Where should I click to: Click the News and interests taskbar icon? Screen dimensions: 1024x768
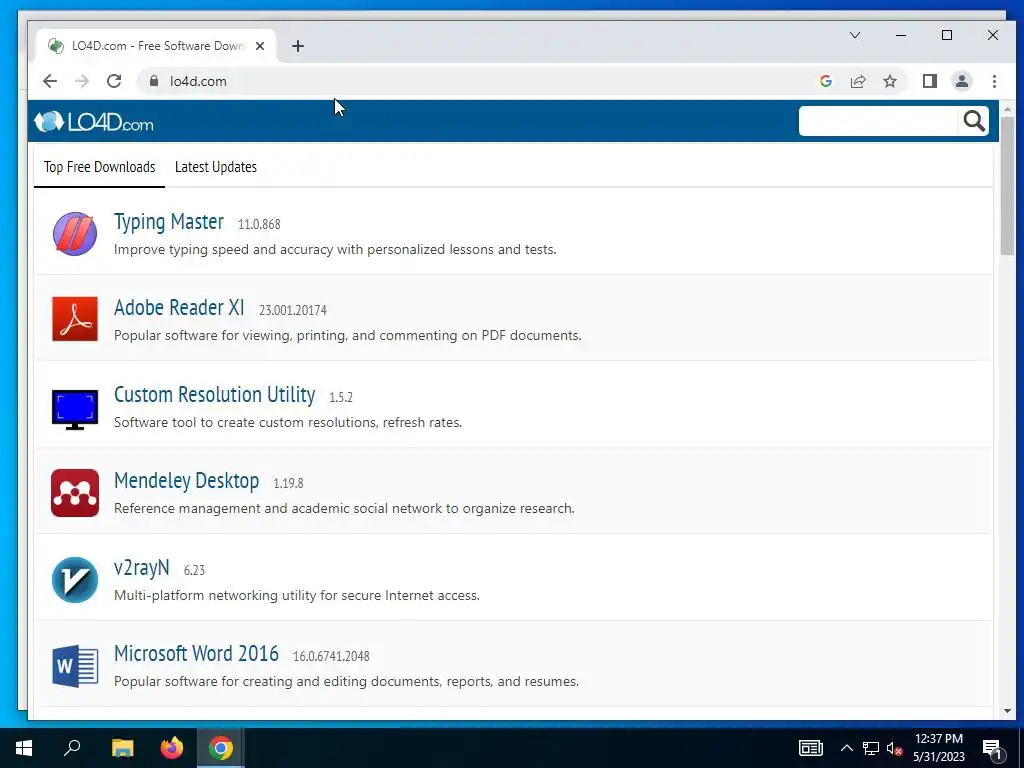point(810,748)
